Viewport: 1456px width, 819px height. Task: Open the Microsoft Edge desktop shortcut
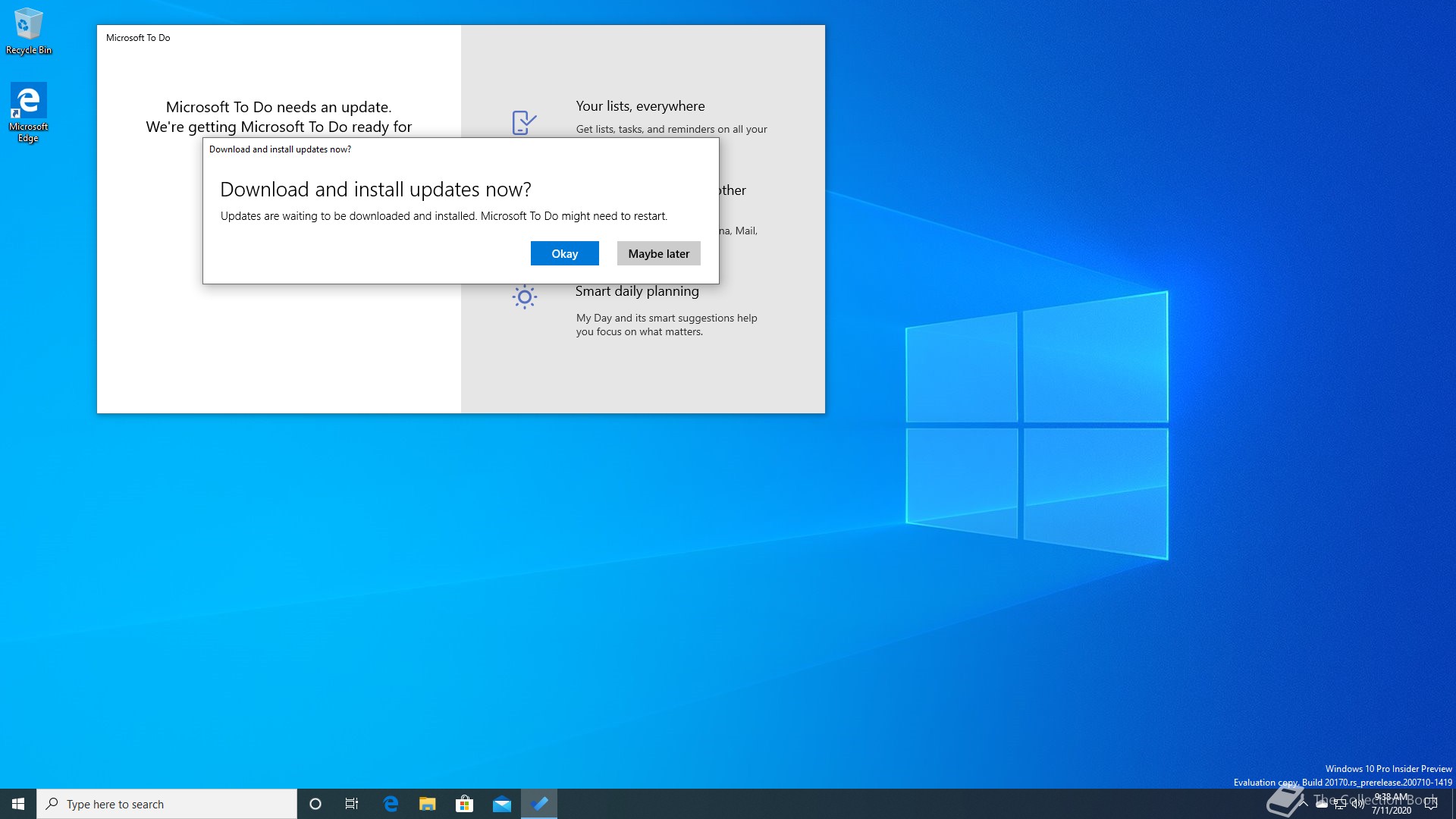click(28, 112)
